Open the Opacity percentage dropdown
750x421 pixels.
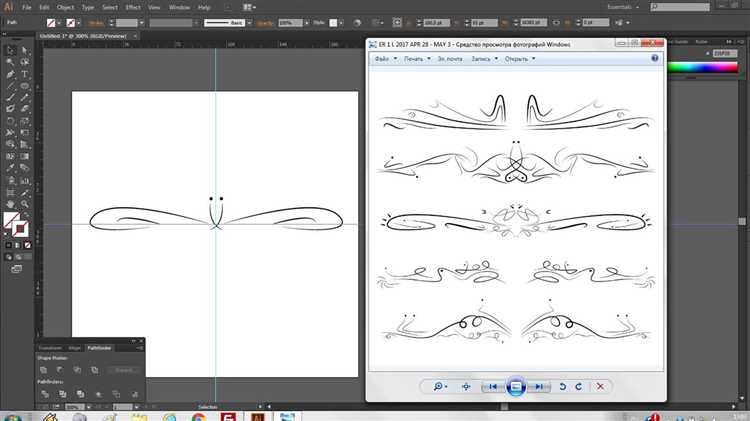click(x=307, y=22)
